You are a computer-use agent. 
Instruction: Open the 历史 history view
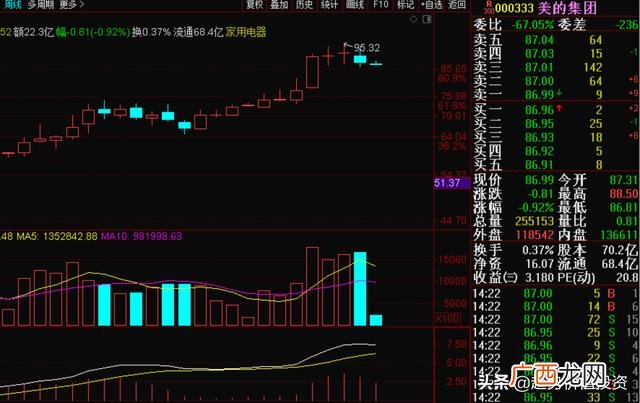304,5
